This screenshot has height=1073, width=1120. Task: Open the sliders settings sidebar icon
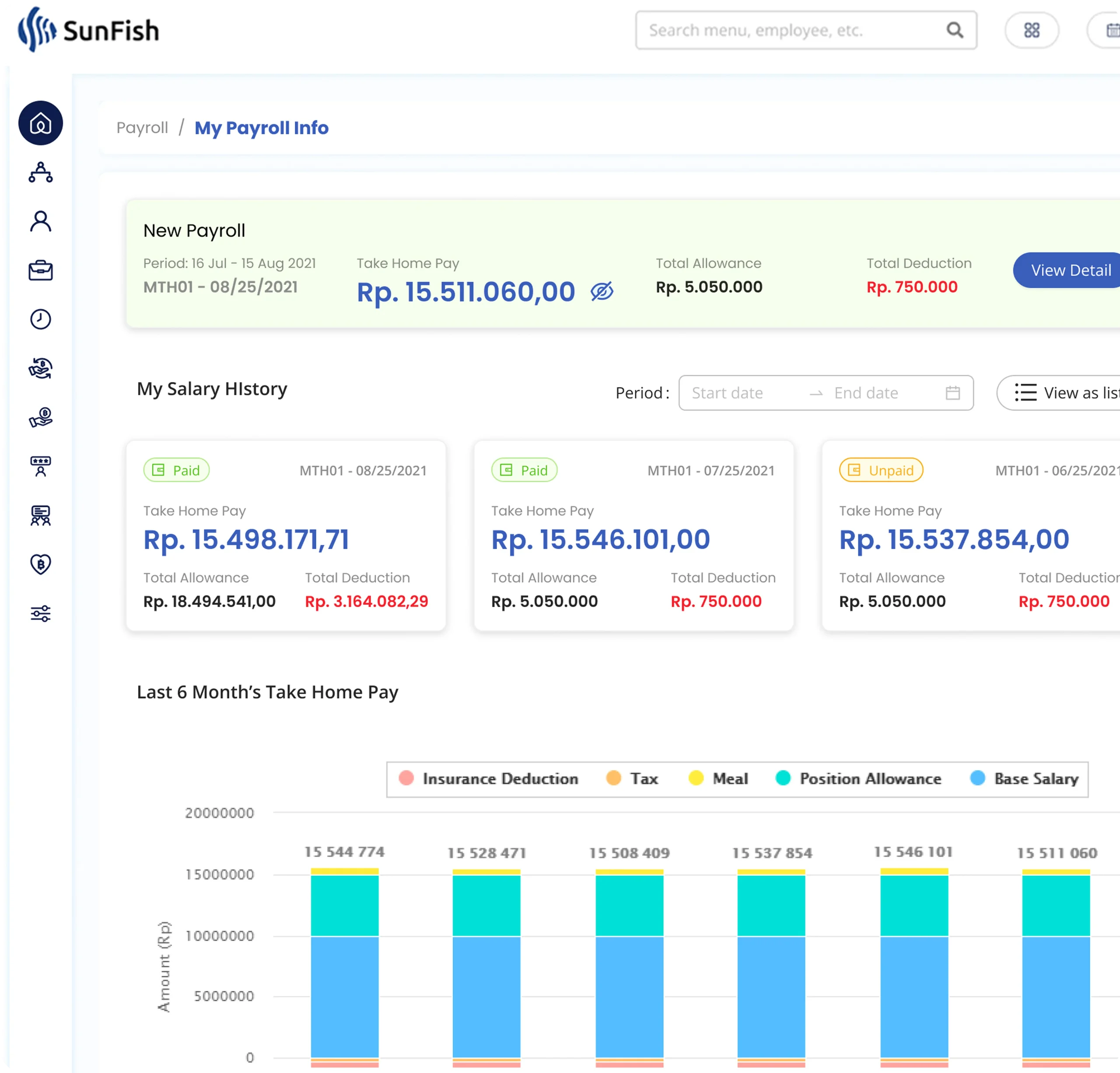pyautogui.click(x=41, y=614)
